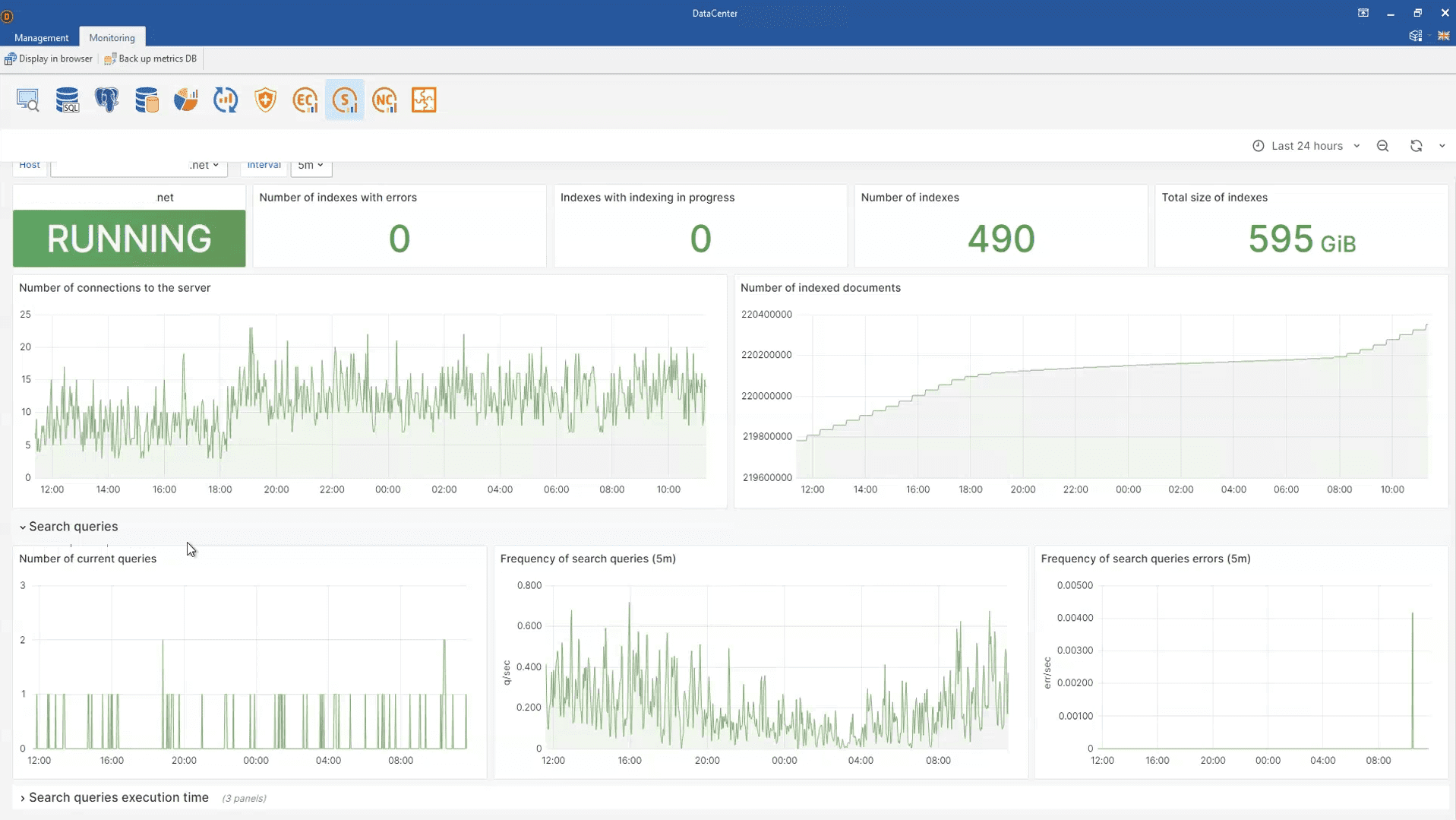This screenshot has width=1456, height=820.
Task: Click the Number of connections to the server title
Action: 115,288
